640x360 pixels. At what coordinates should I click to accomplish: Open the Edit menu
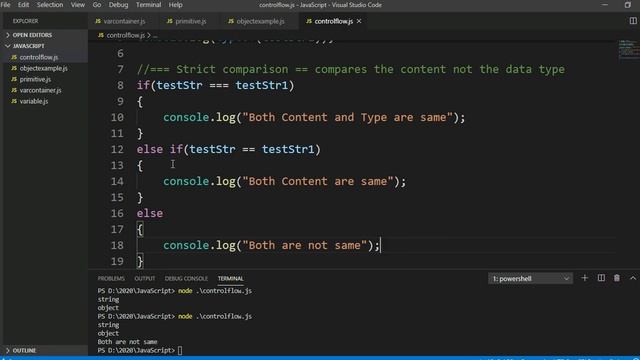[23, 5]
